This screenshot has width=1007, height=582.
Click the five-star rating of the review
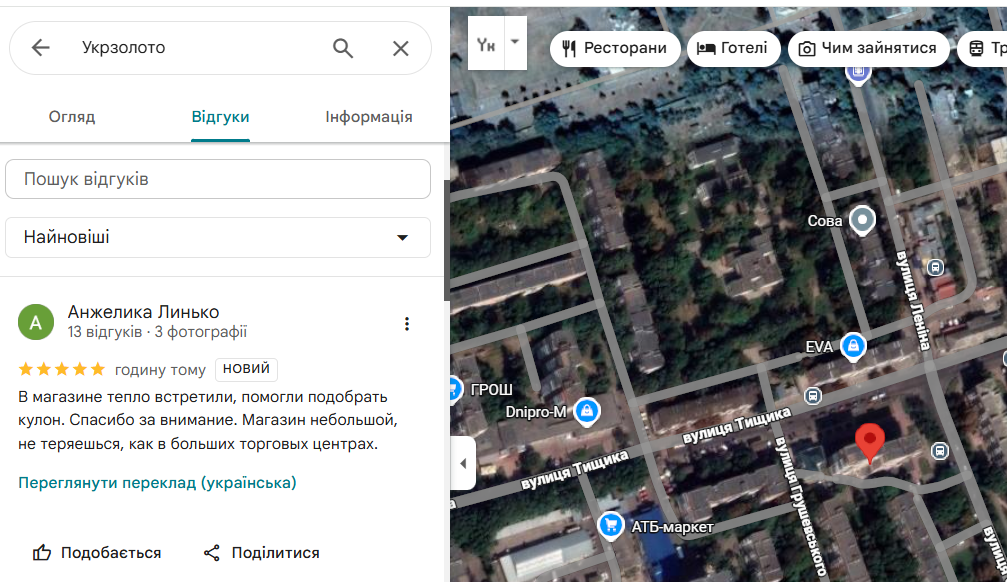[62, 369]
